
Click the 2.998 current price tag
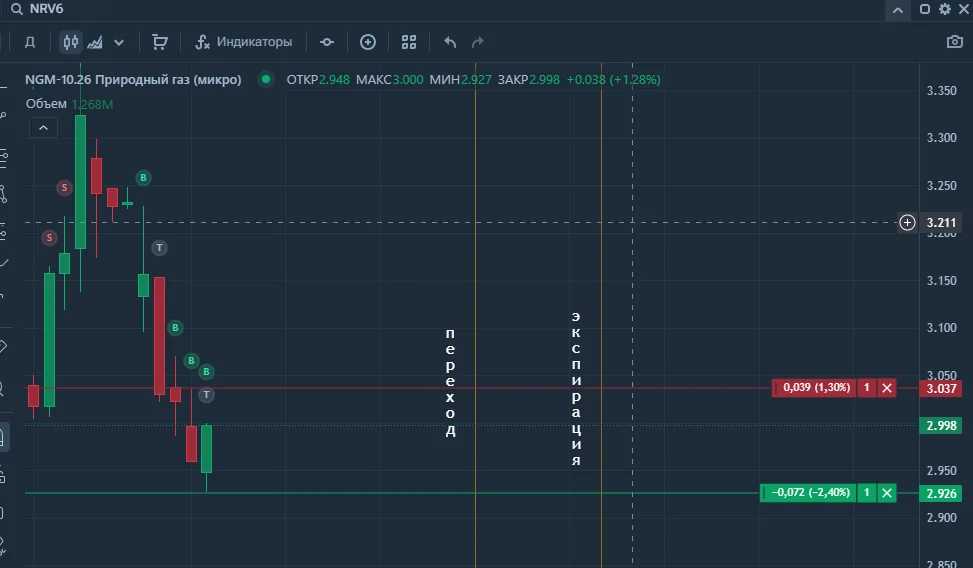(x=941, y=426)
